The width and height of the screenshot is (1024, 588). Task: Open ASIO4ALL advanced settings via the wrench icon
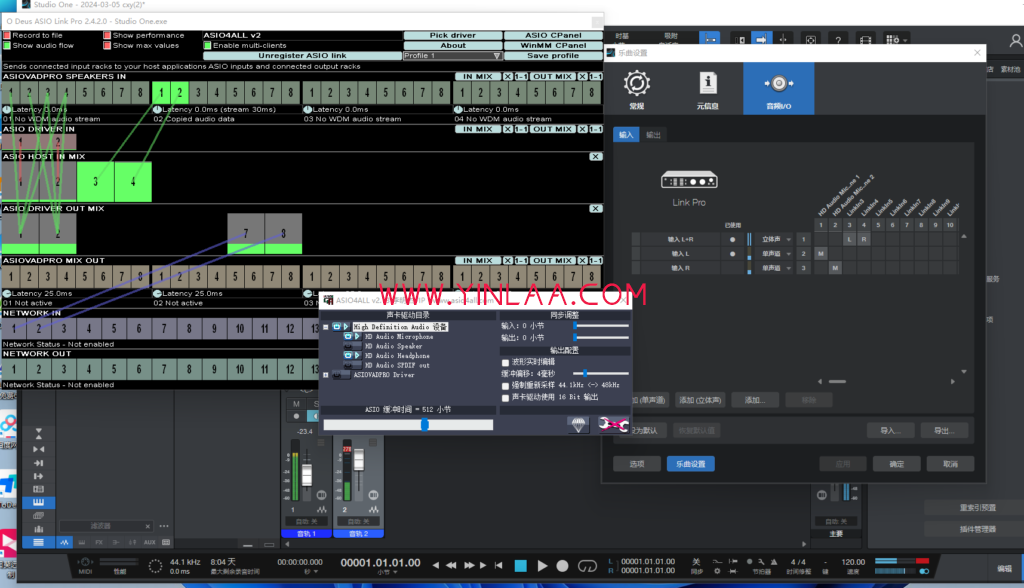tap(611, 425)
